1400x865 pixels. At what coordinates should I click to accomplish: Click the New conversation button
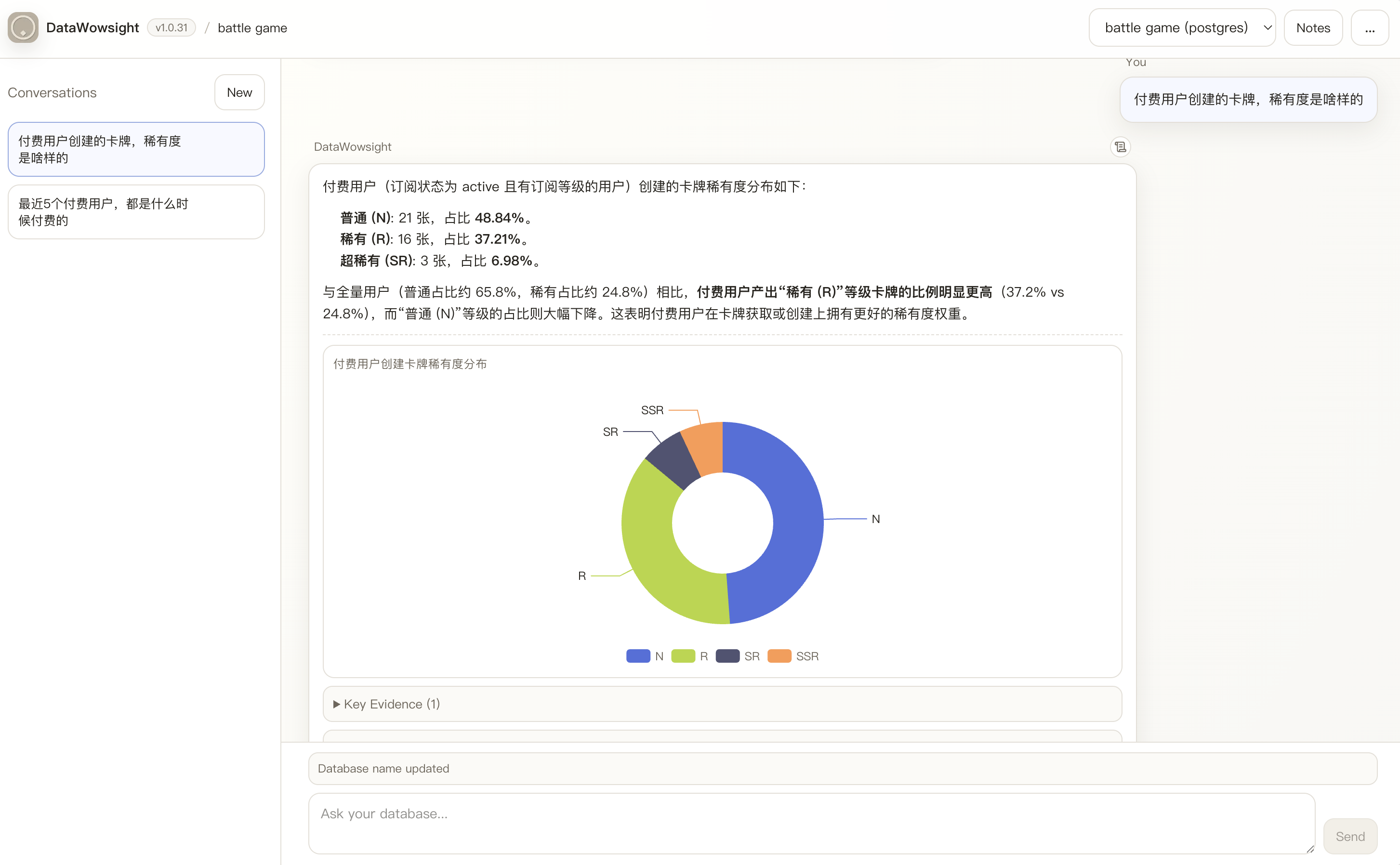pos(239,92)
